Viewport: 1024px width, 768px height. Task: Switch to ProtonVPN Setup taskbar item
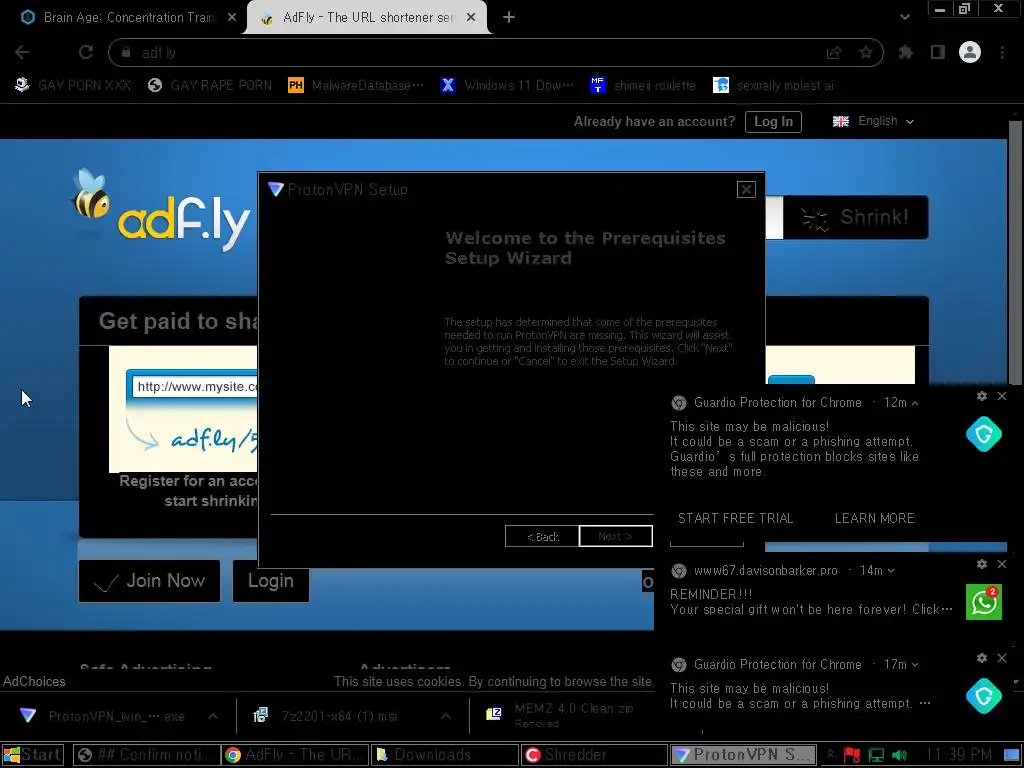pyautogui.click(x=743, y=755)
